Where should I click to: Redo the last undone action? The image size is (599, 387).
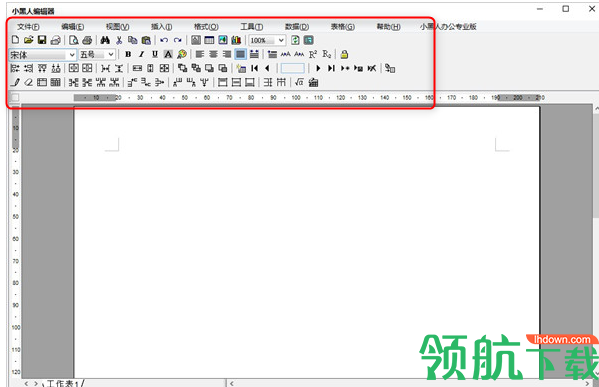tap(178, 40)
